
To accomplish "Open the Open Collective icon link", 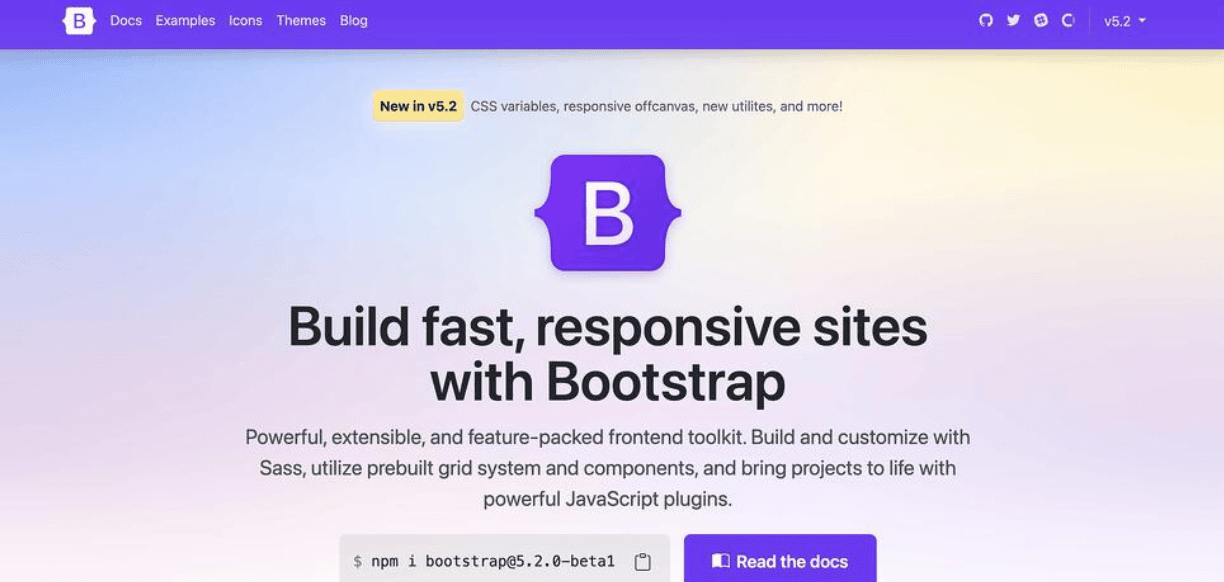I will (x=1068, y=20).
